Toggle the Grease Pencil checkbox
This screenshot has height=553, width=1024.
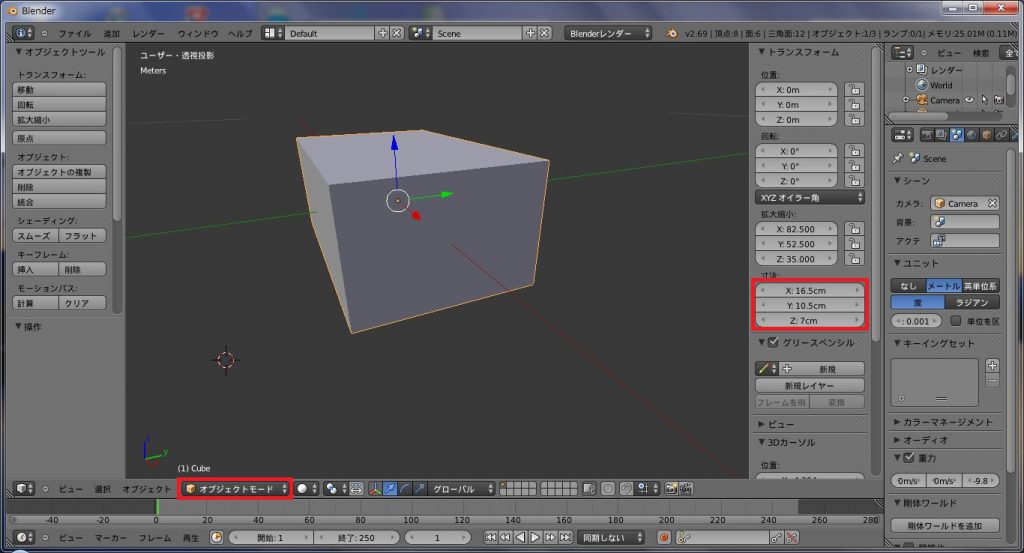point(773,342)
